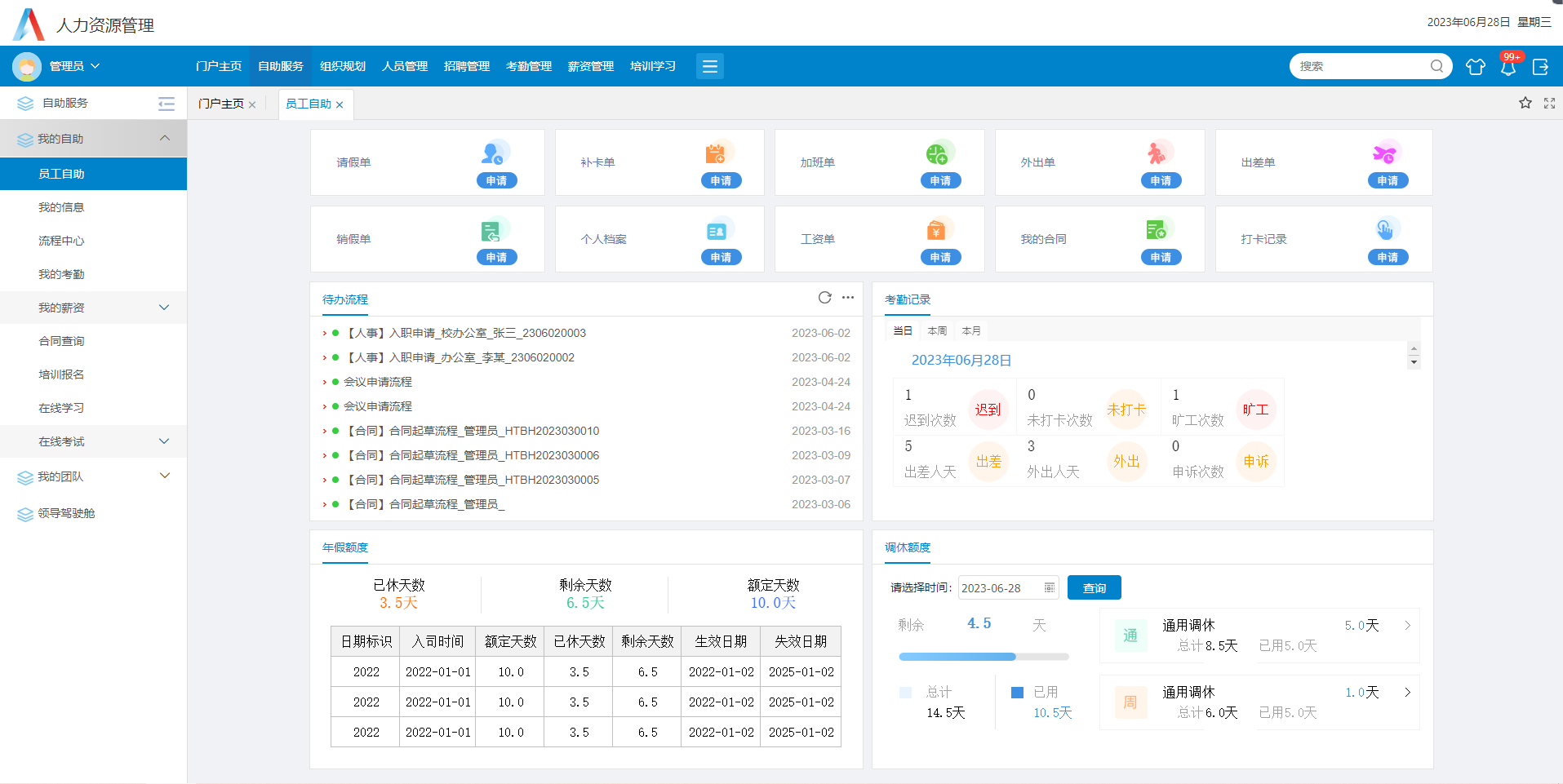Collapse the sidebar using the fold icon
Screen dimensions: 1563x784
pos(167,104)
